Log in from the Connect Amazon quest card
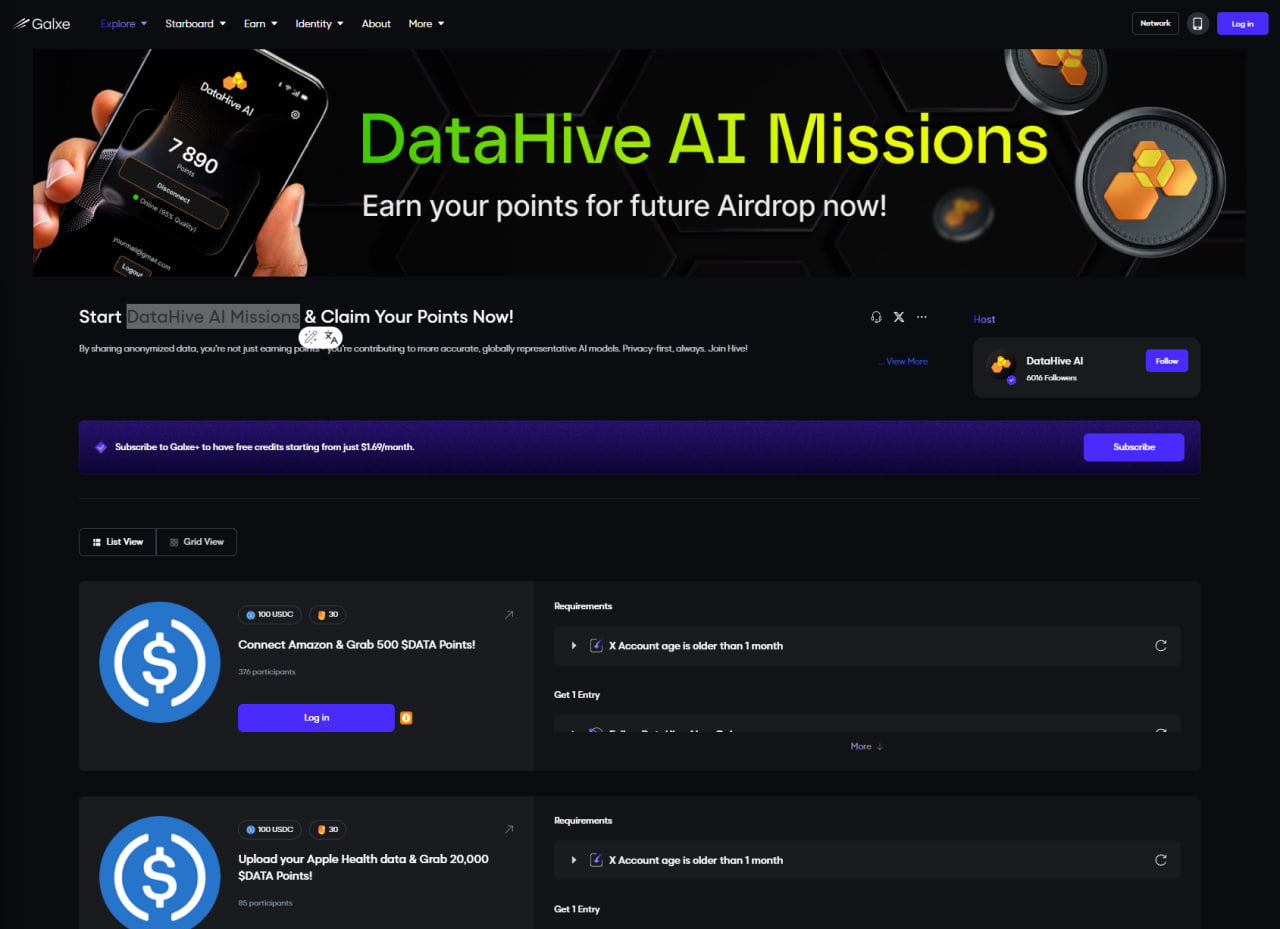 point(316,718)
